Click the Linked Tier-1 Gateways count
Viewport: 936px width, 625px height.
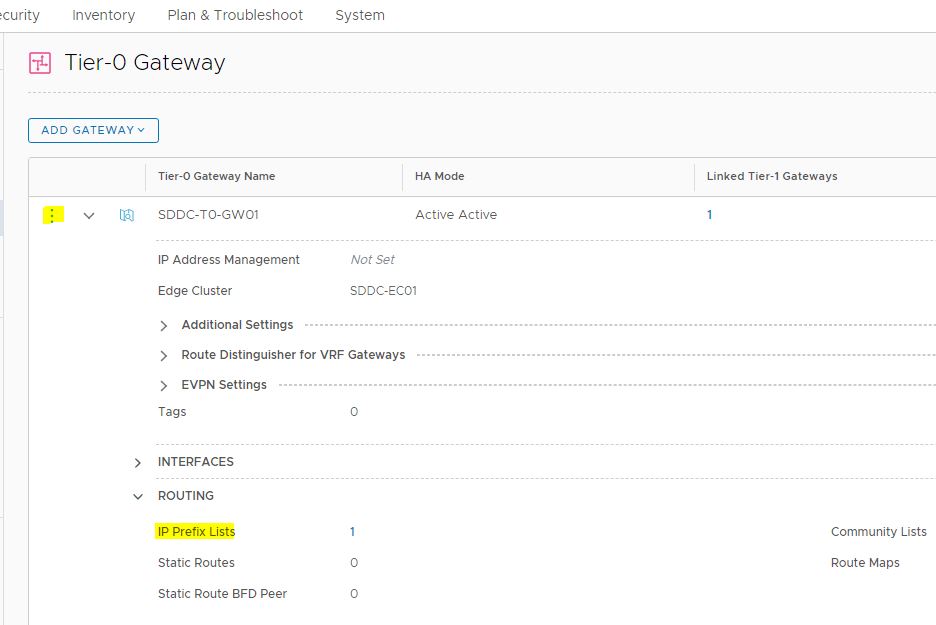coord(710,215)
